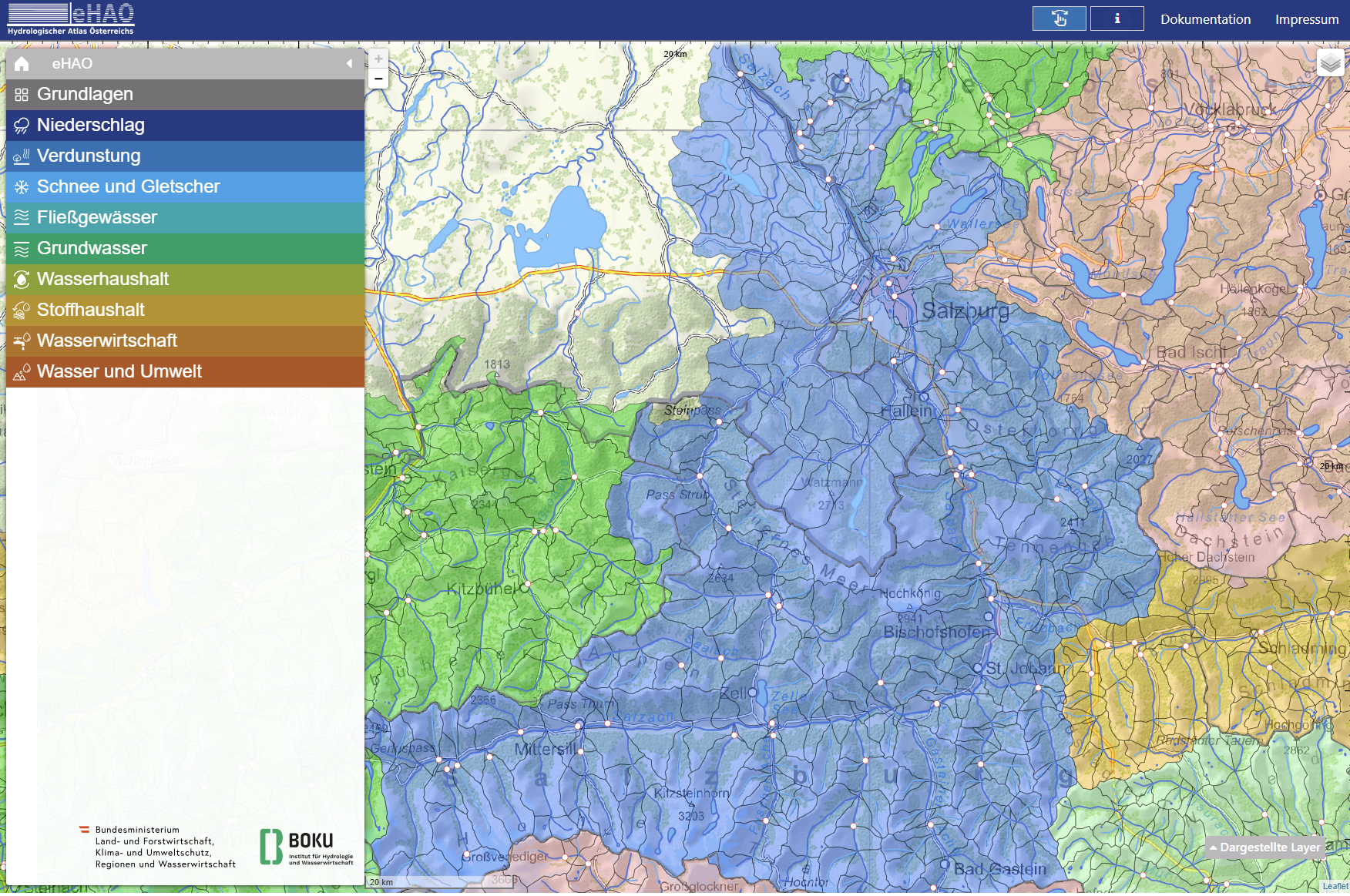Open the Impressum page
Image resolution: width=1350 pixels, height=896 pixels.
1306,19
